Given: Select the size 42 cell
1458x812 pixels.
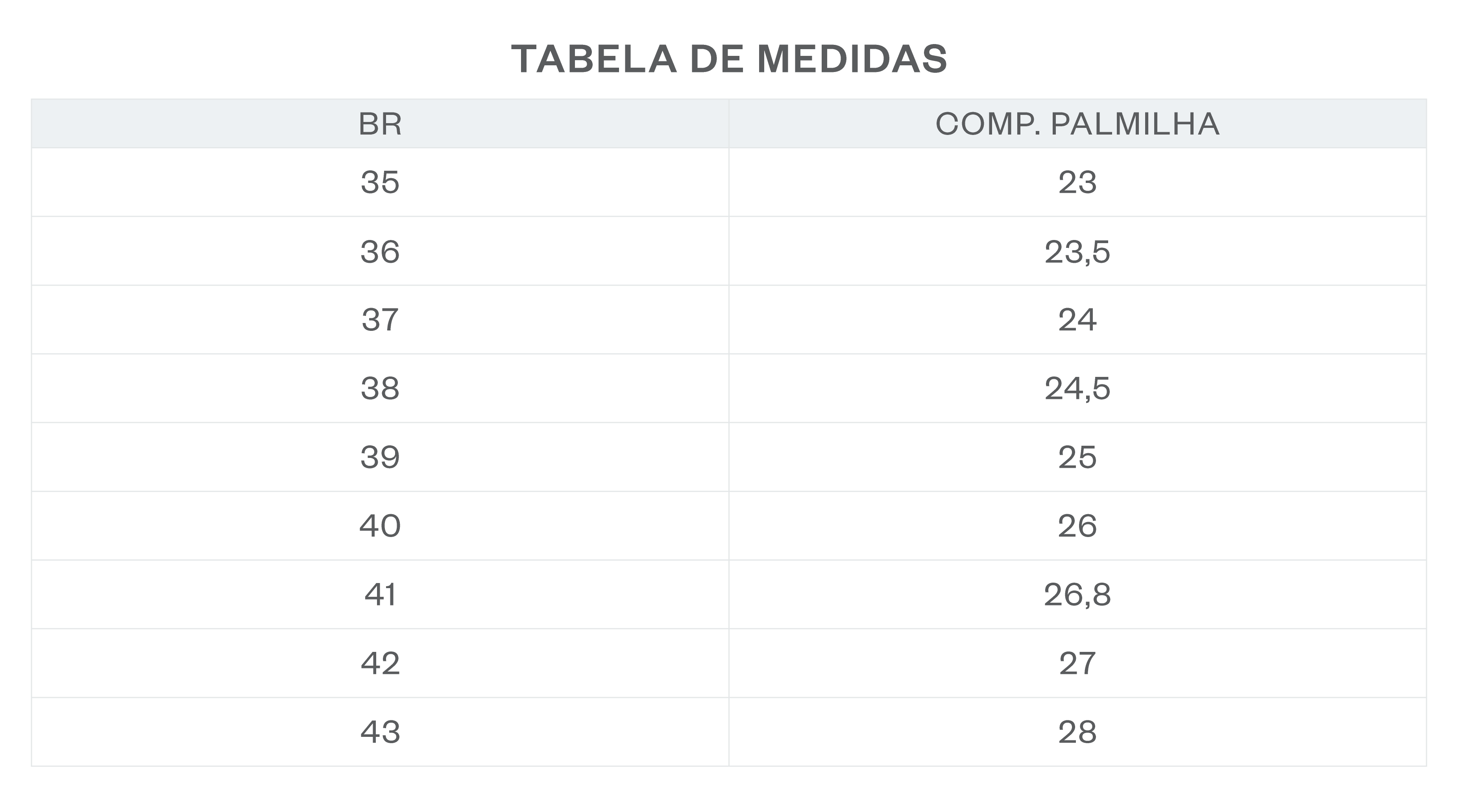Looking at the screenshot, I should (380, 663).
